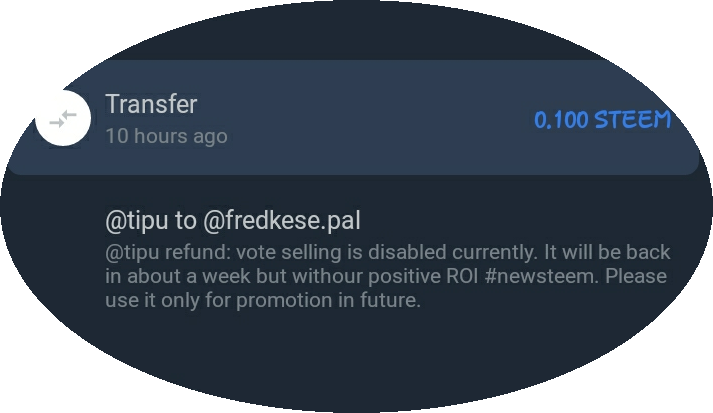Click the word 'Please' in the memo

638,276
